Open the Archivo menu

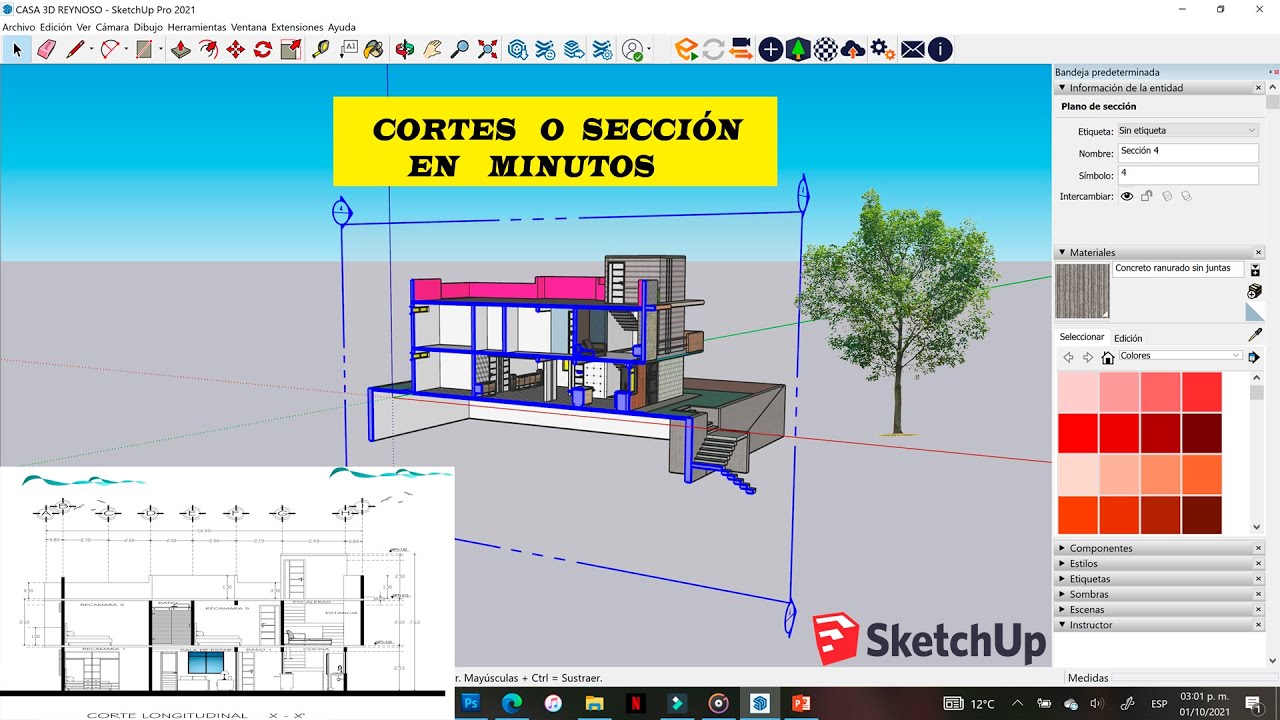(x=19, y=27)
